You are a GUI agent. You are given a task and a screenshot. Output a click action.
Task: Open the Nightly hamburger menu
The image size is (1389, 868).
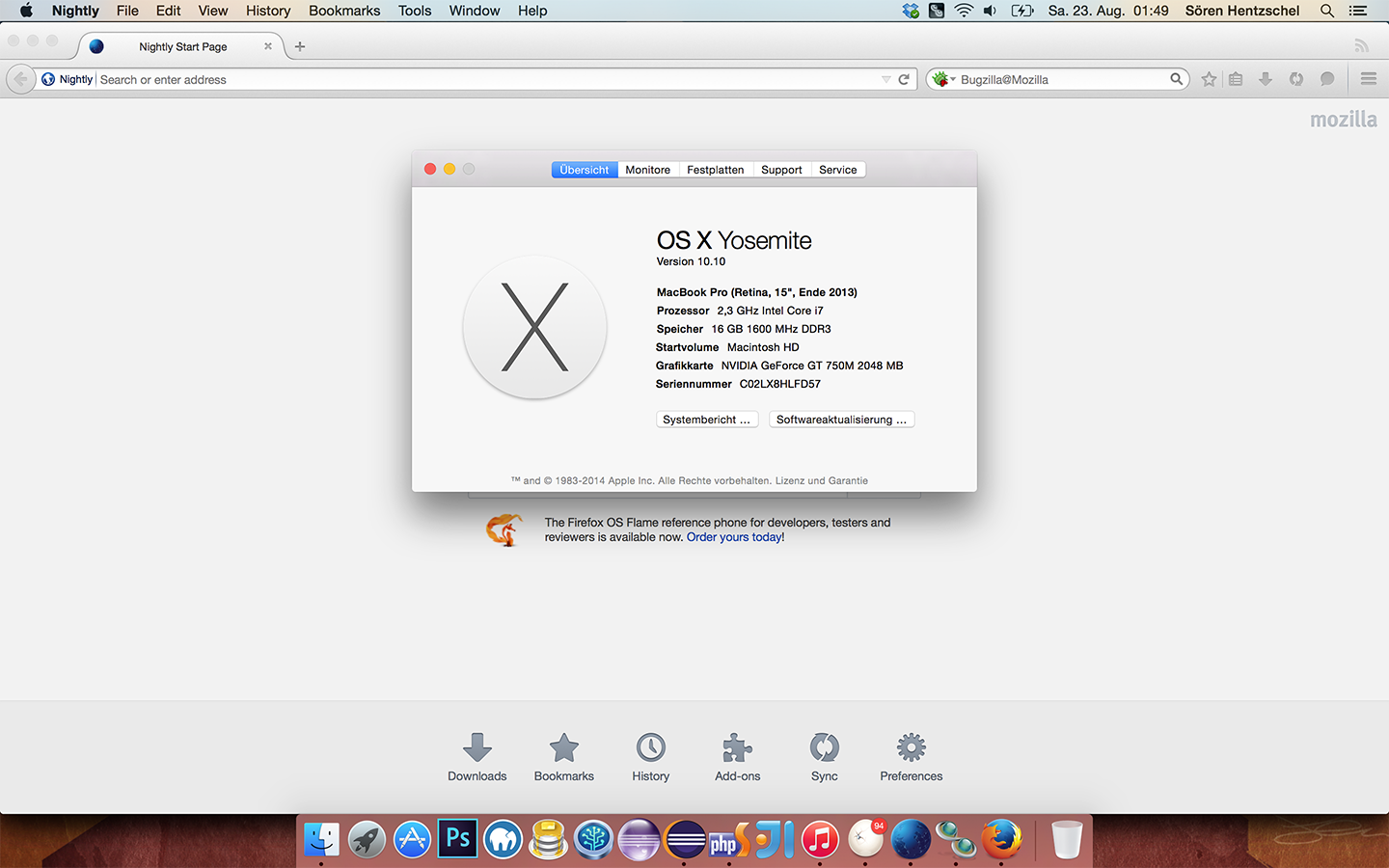tap(1368, 79)
